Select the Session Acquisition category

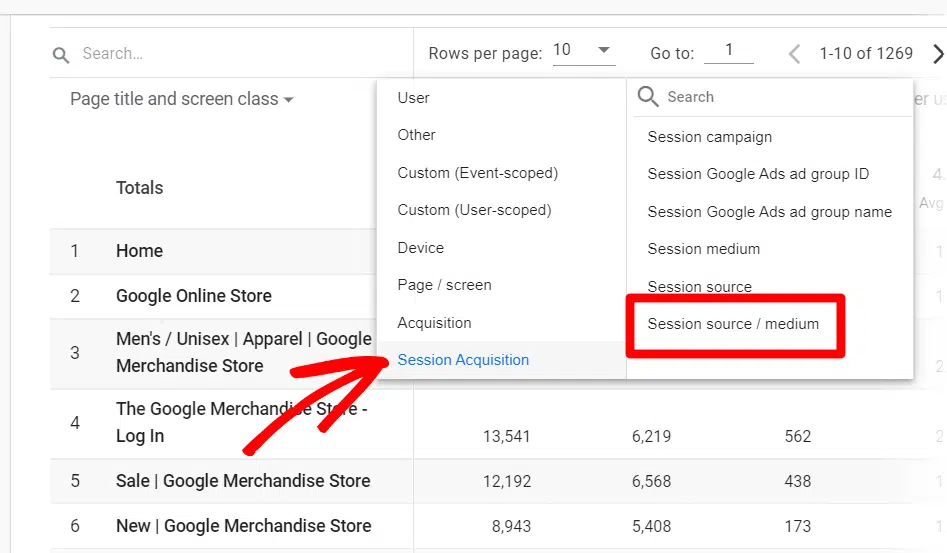coord(464,360)
